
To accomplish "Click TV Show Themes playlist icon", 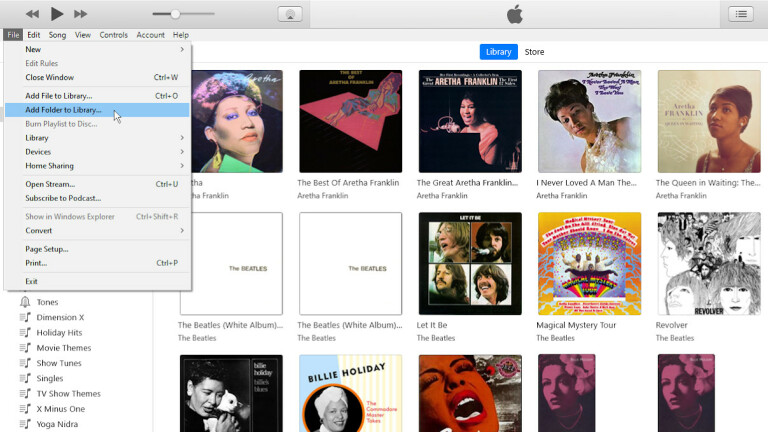I will pos(25,393).
